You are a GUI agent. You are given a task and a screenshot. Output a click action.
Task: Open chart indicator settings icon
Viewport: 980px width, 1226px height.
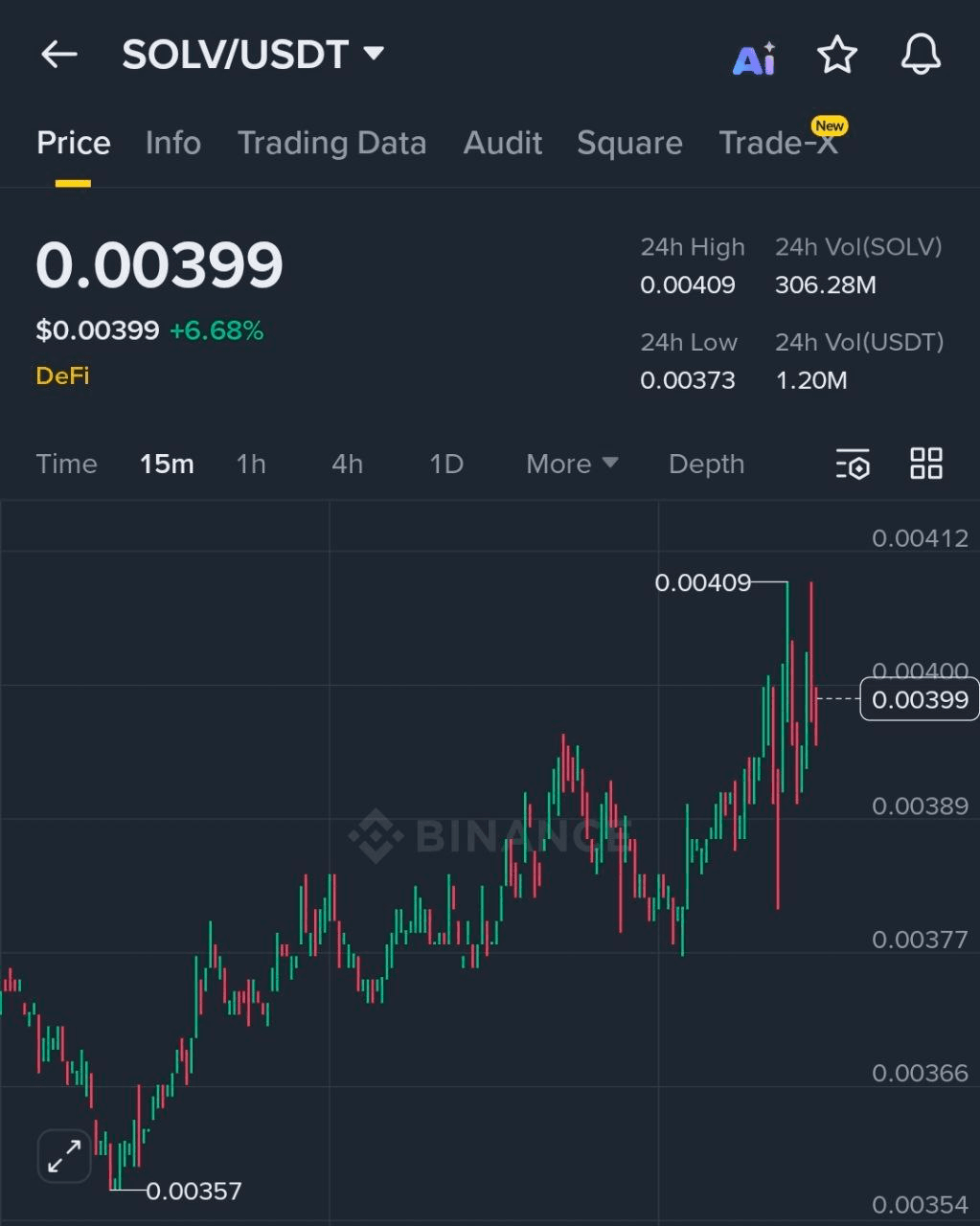tap(852, 464)
